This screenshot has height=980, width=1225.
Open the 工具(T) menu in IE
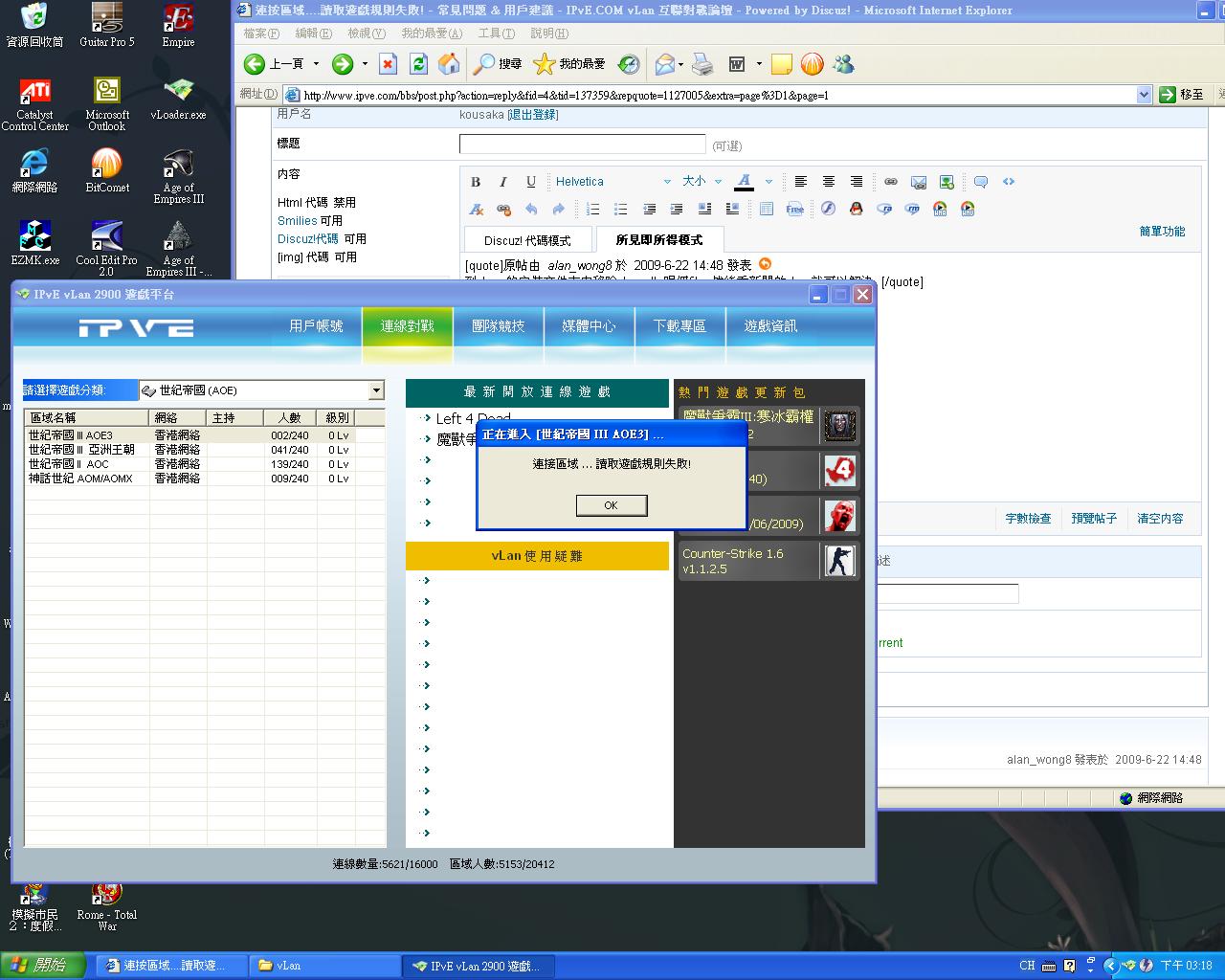point(496,33)
